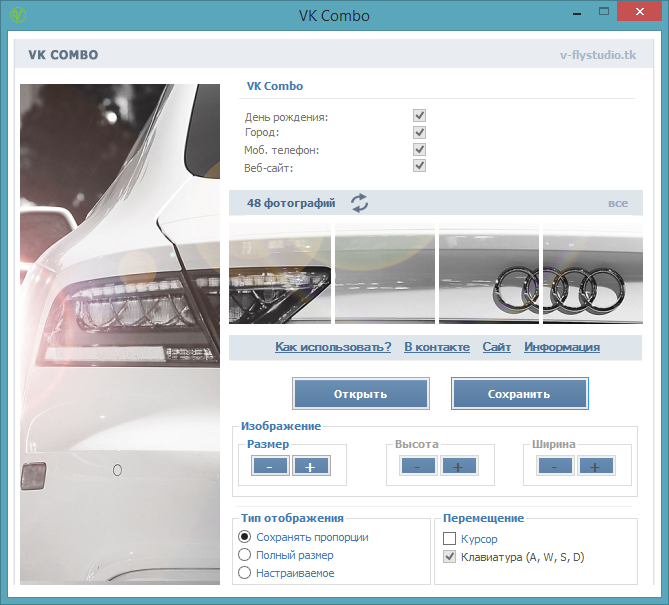Screen dimensions: 669x605
Task: Click the fourth photo thumbnail with three rings
Action: tap(593, 273)
